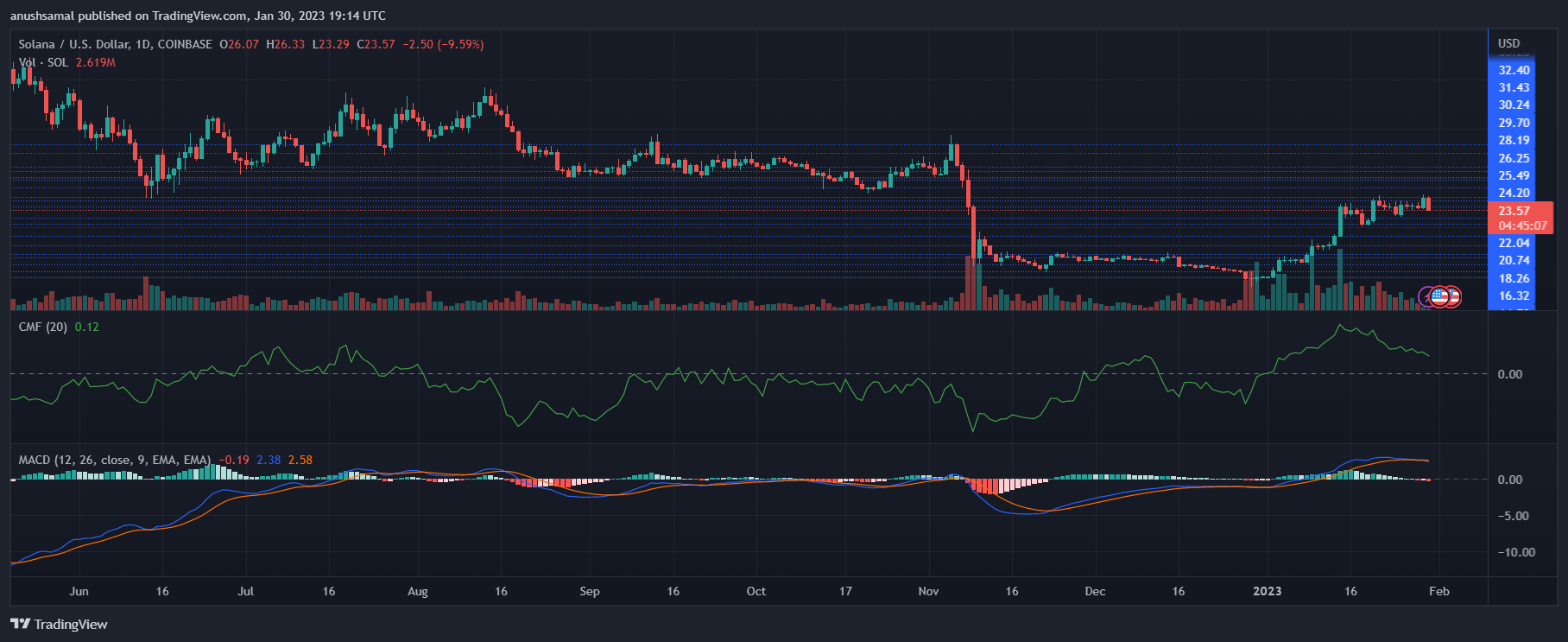
Task: Click the orange 2.58 MACD signal value
Action: 300,460
